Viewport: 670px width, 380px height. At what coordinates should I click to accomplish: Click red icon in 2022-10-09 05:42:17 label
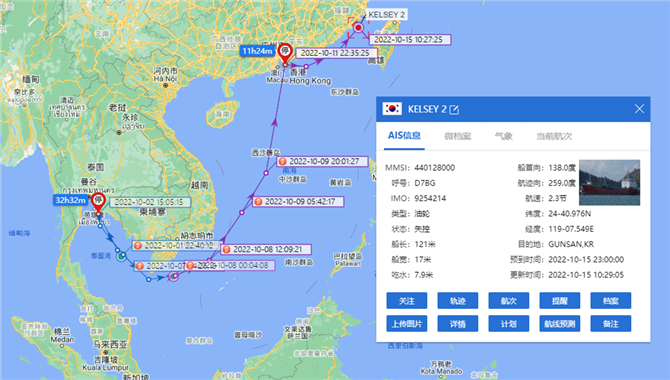coord(258,202)
